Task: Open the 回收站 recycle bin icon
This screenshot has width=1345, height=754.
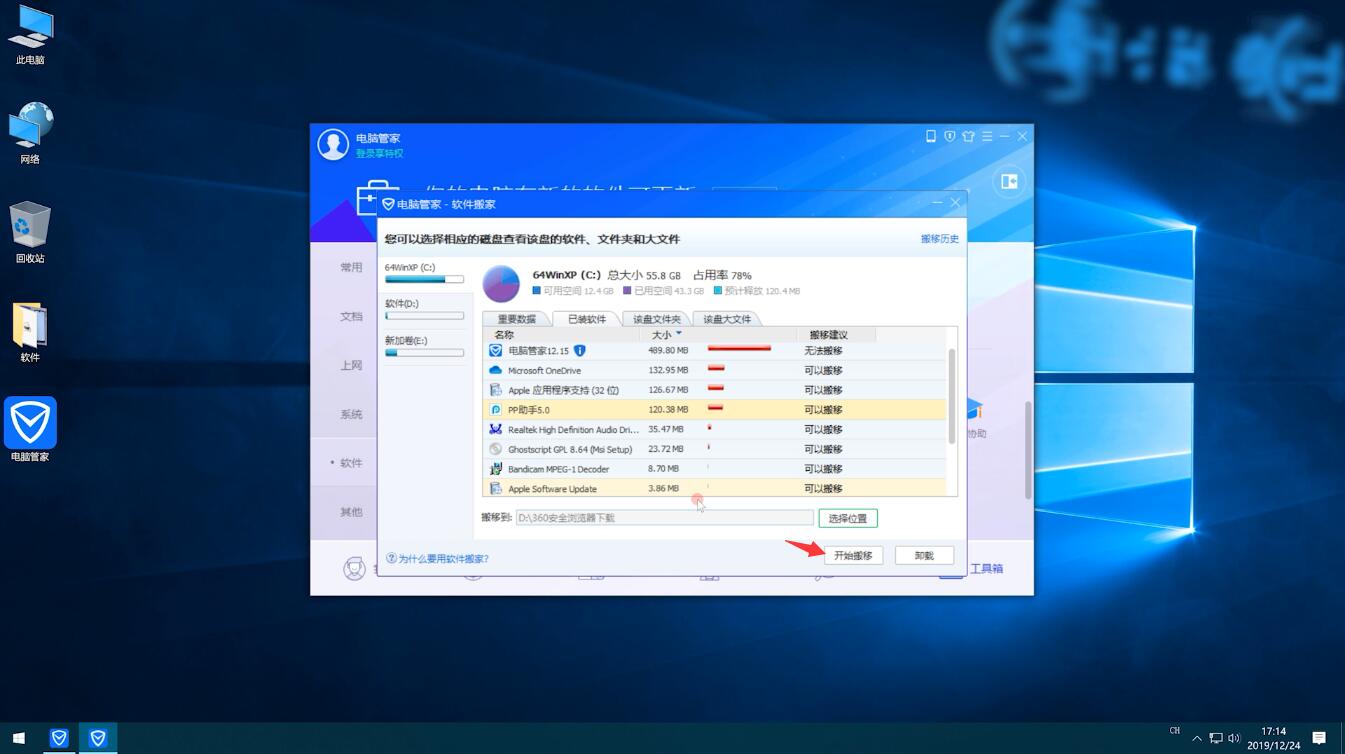Action: [x=30, y=233]
